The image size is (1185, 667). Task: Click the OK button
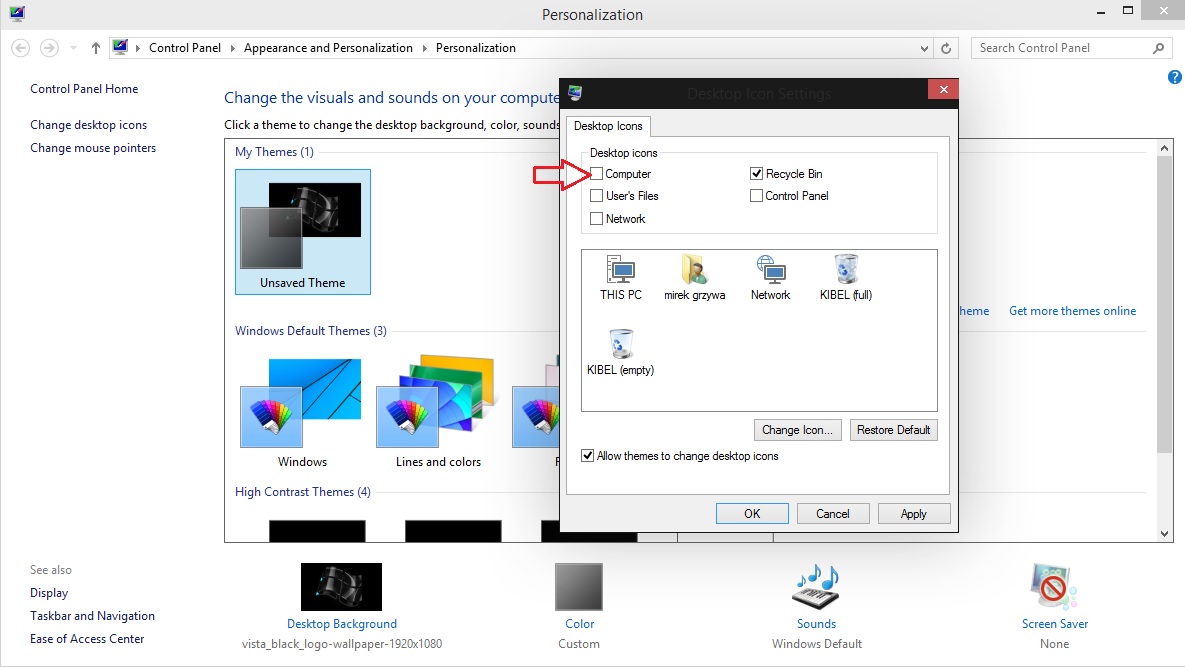(x=752, y=514)
